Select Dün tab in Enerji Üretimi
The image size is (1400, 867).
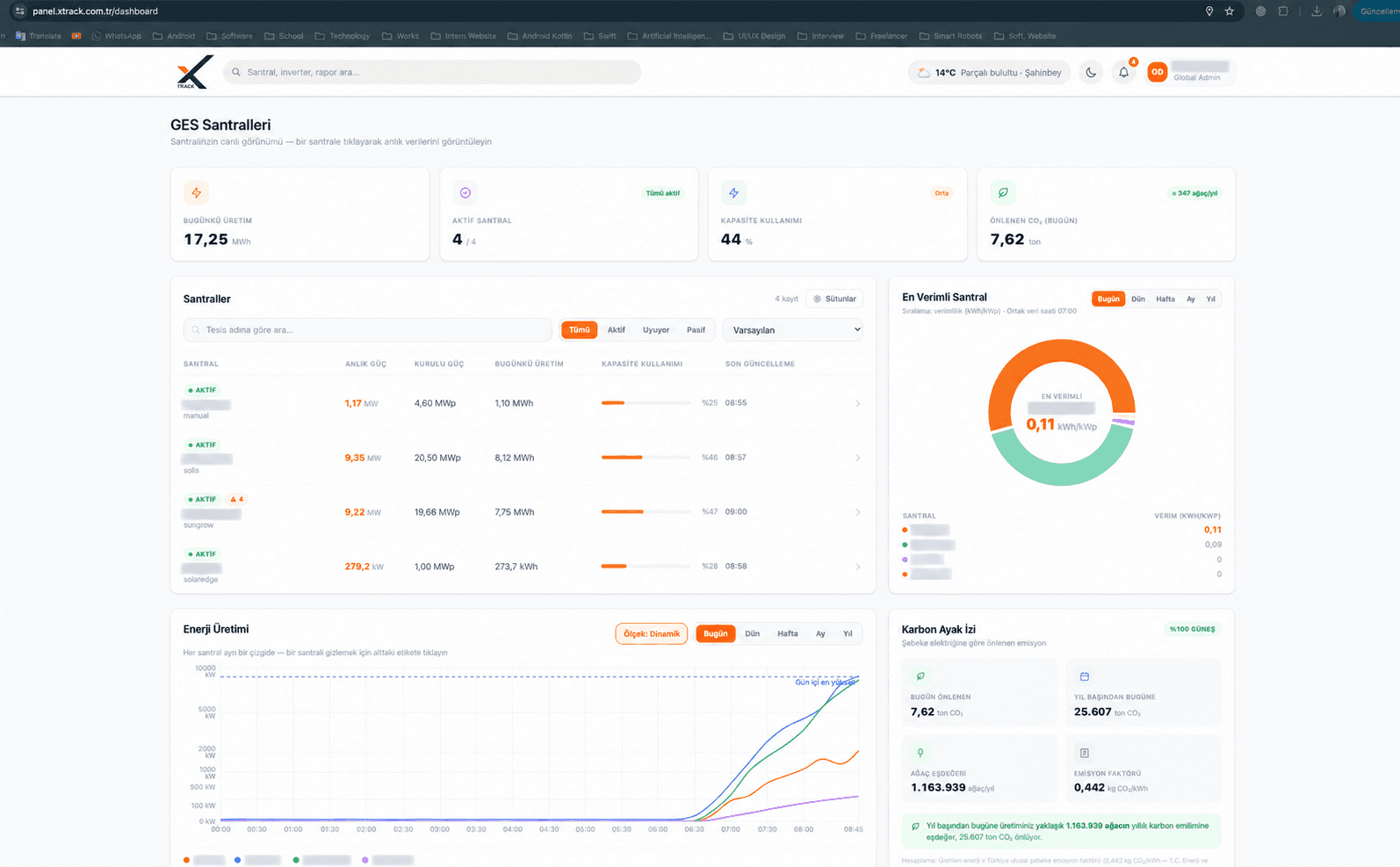(753, 633)
